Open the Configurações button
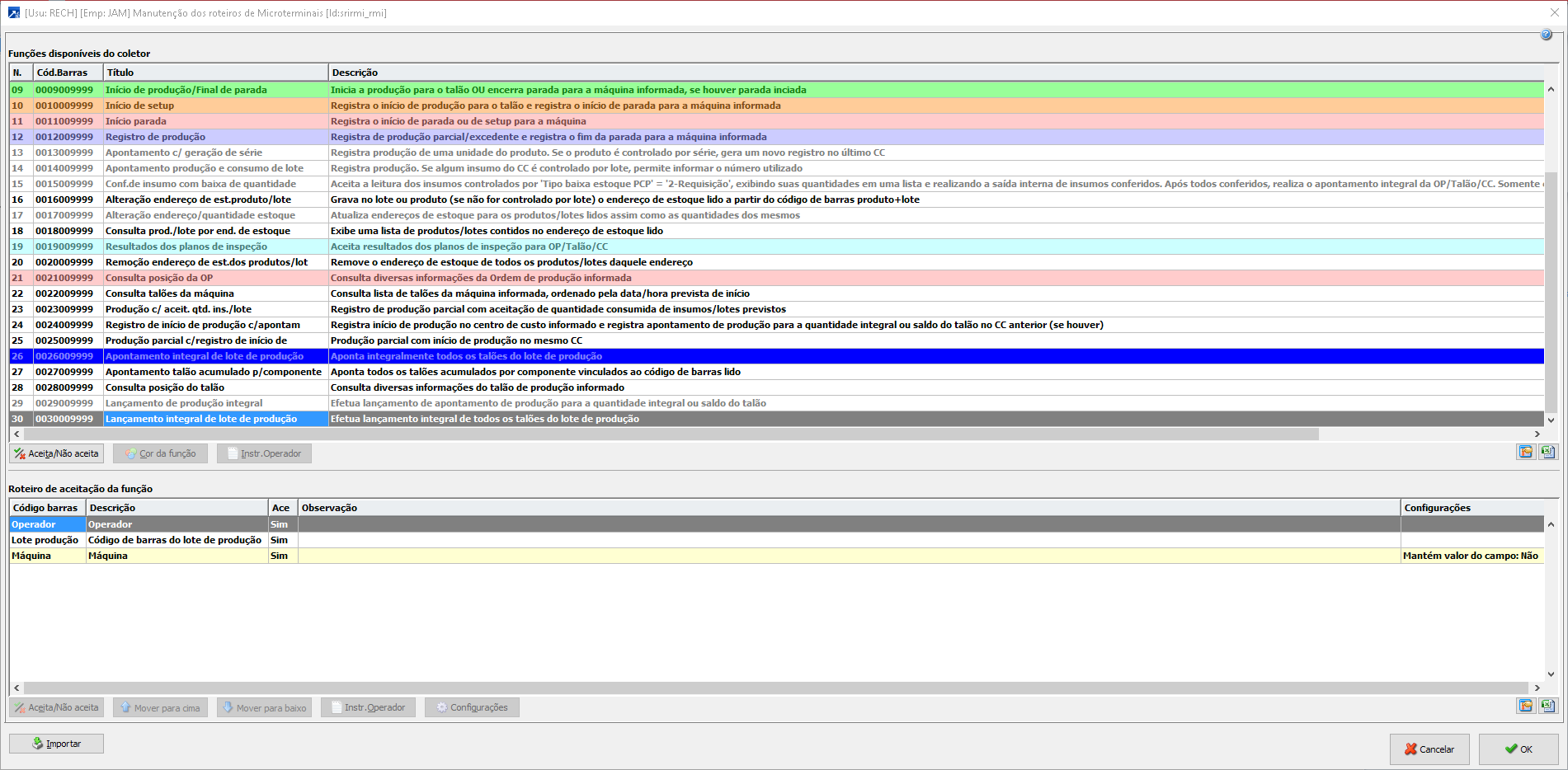This screenshot has height=770, width=1568. (x=472, y=707)
